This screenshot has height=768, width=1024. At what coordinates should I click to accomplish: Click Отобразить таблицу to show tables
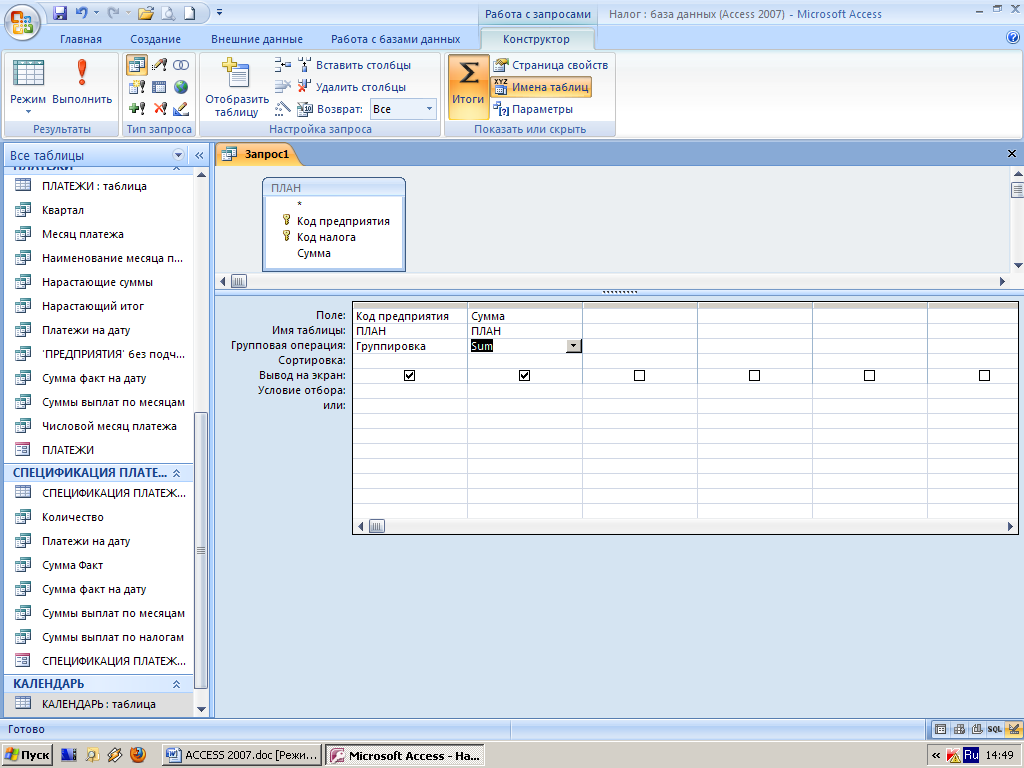tap(236, 87)
